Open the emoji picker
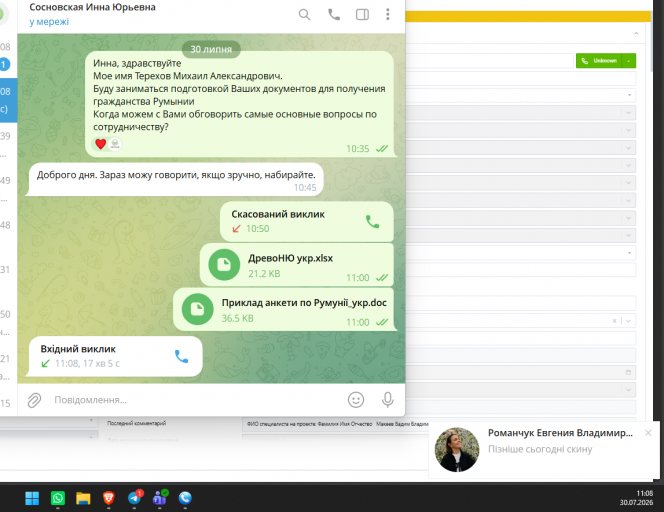The width and height of the screenshot is (664, 512). coord(356,399)
